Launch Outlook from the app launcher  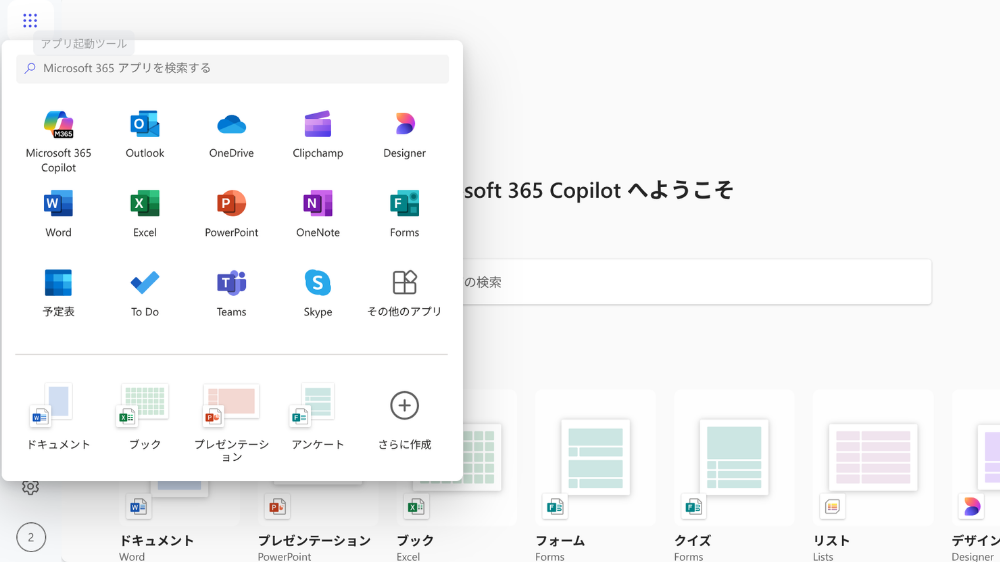point(145,135)
